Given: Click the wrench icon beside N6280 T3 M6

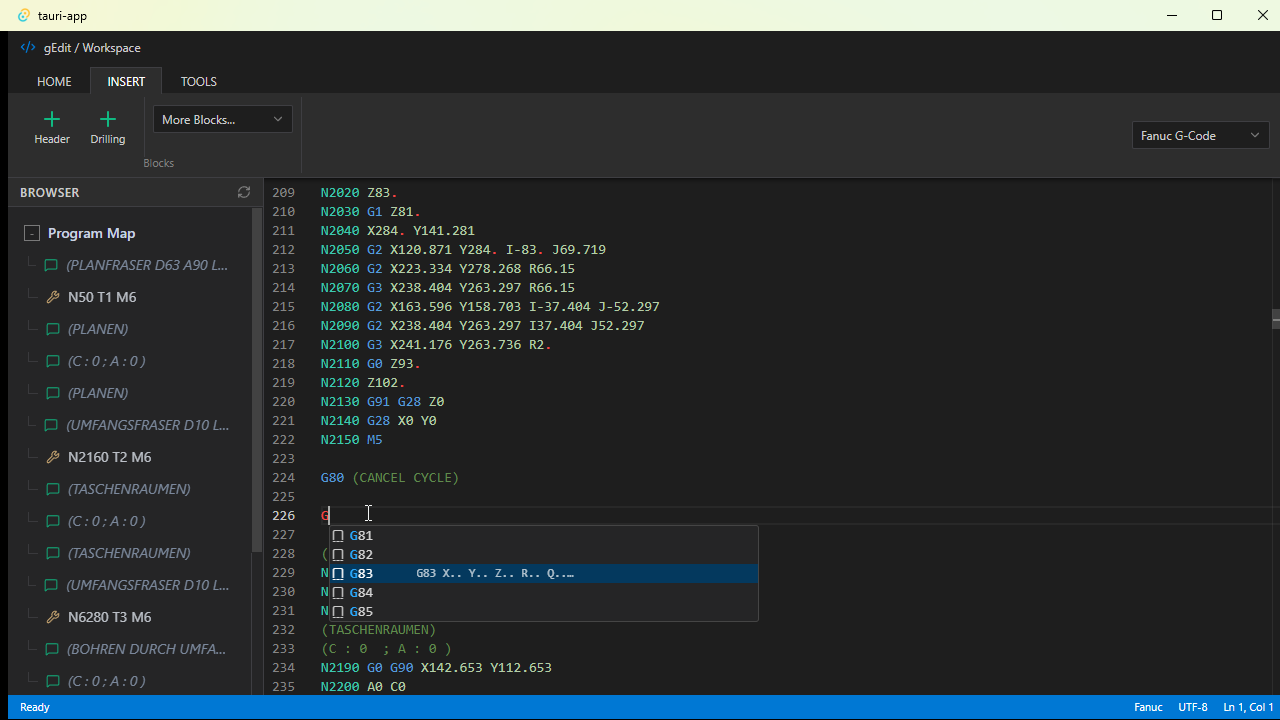Looking at the screenshot, I should pos(54,617).
